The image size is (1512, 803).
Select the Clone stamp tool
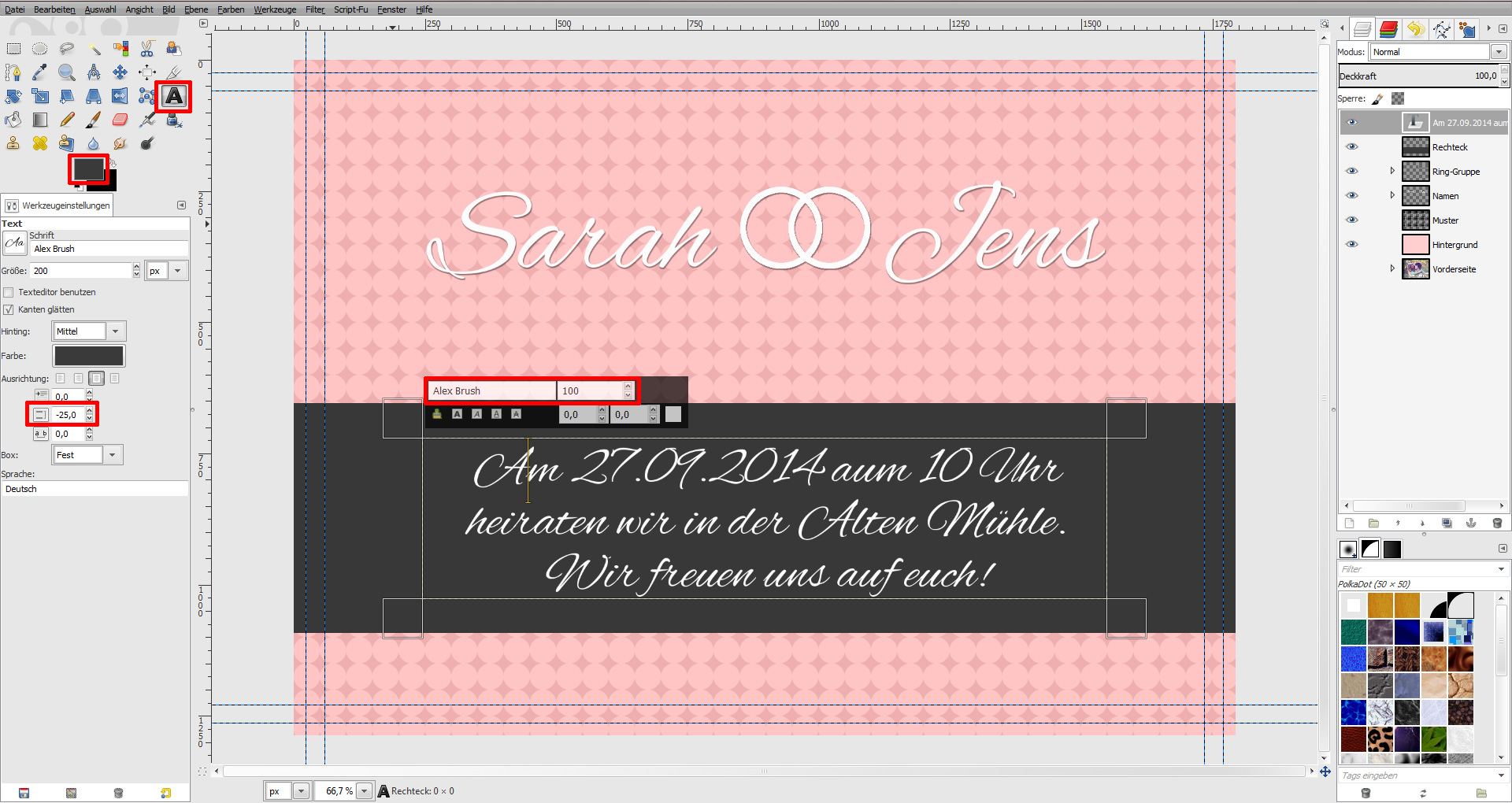pyautogui.click(x=13, y=143)
